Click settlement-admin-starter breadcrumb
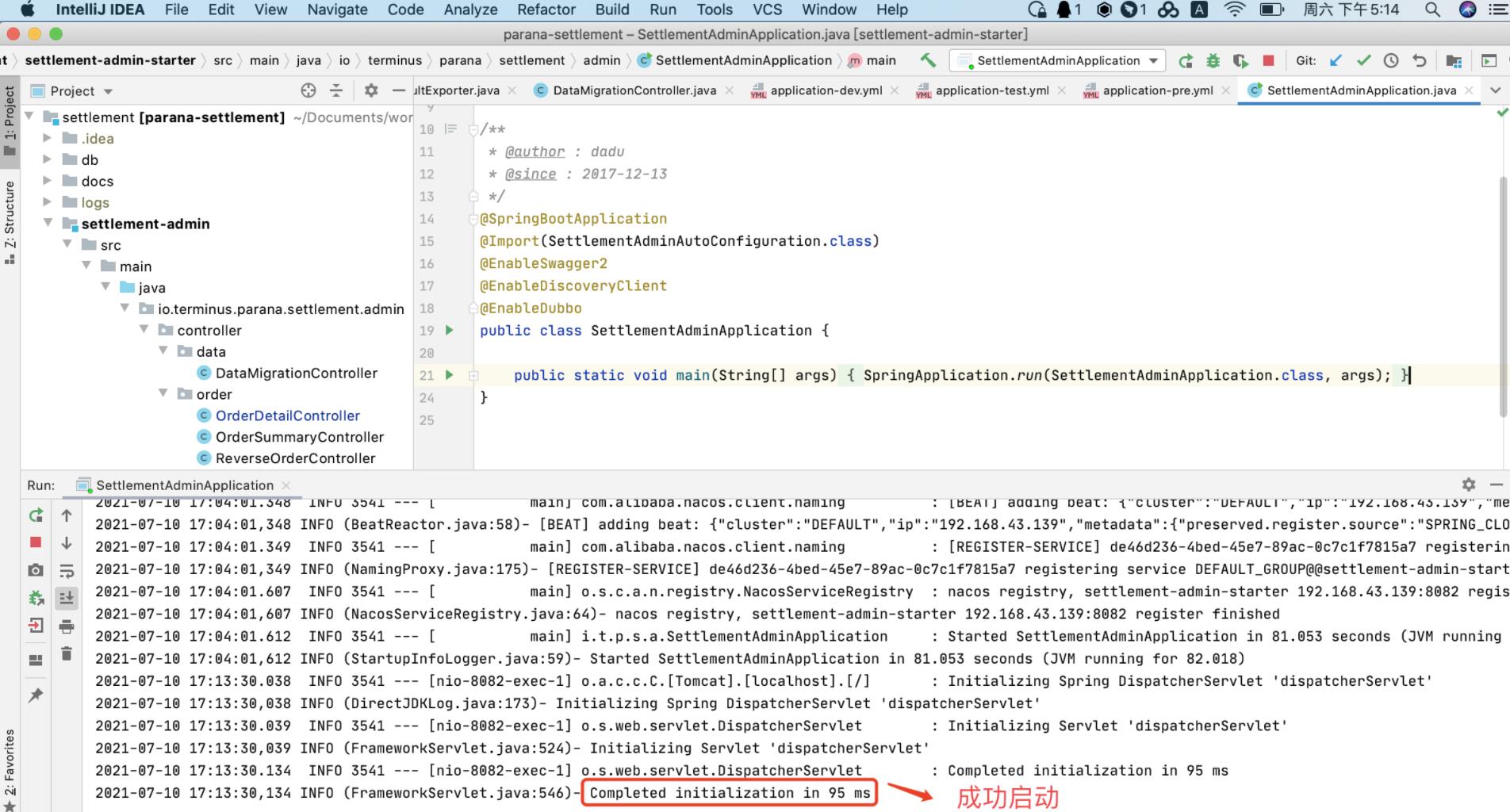Image resolution: width=1510 pixels, height=812 pixels. (110, 60)
